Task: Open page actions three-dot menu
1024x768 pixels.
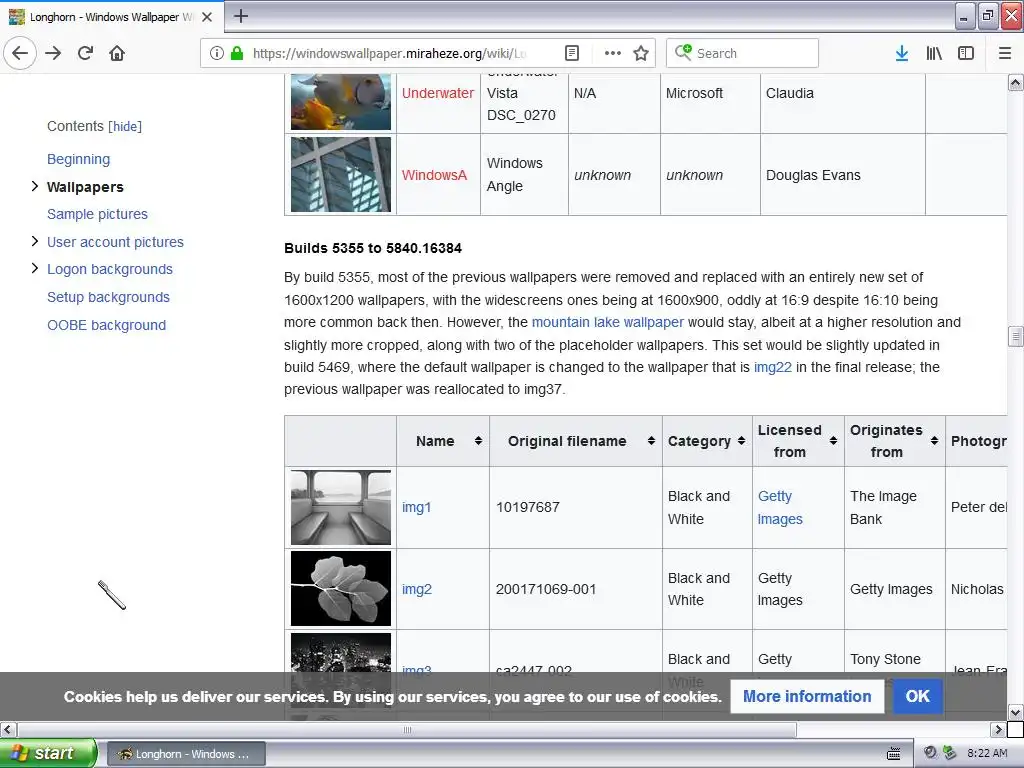Action: pyautogui.click(x=613, y=53)
